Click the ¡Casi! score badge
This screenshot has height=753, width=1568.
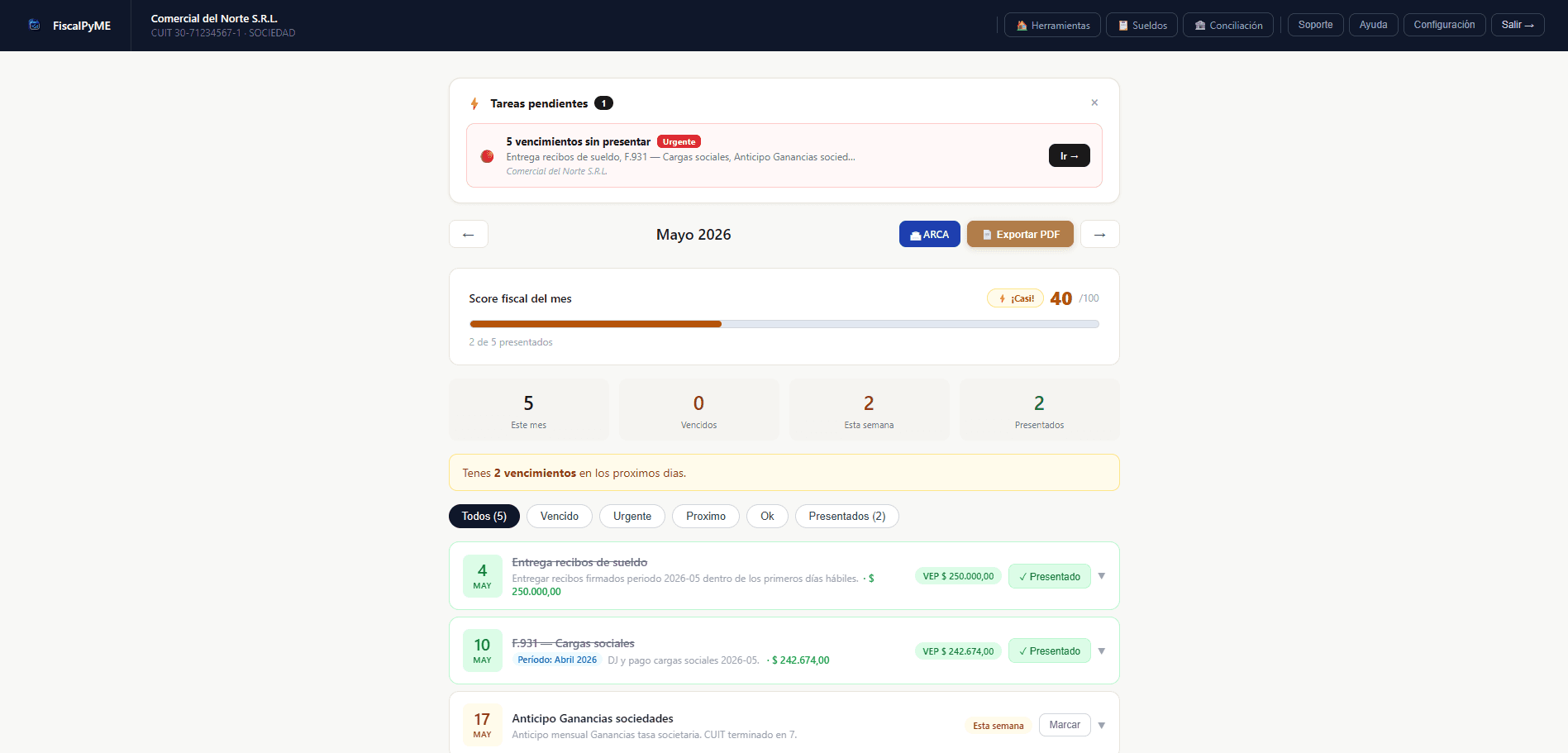(x=1015, y=298)
